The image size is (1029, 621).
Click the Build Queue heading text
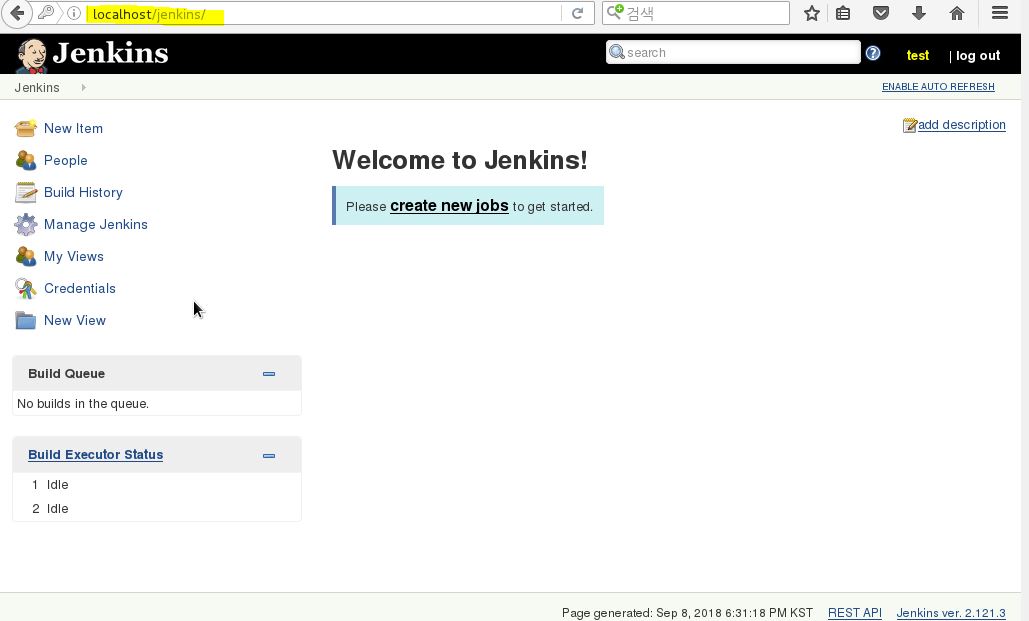(66, 374)
